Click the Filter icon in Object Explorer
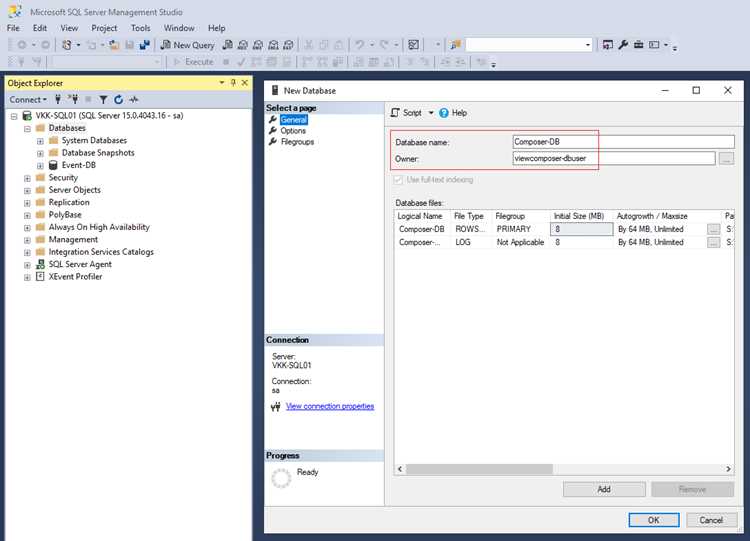Image resolution: width=750 pixels, height=541 pixels. 103,99
